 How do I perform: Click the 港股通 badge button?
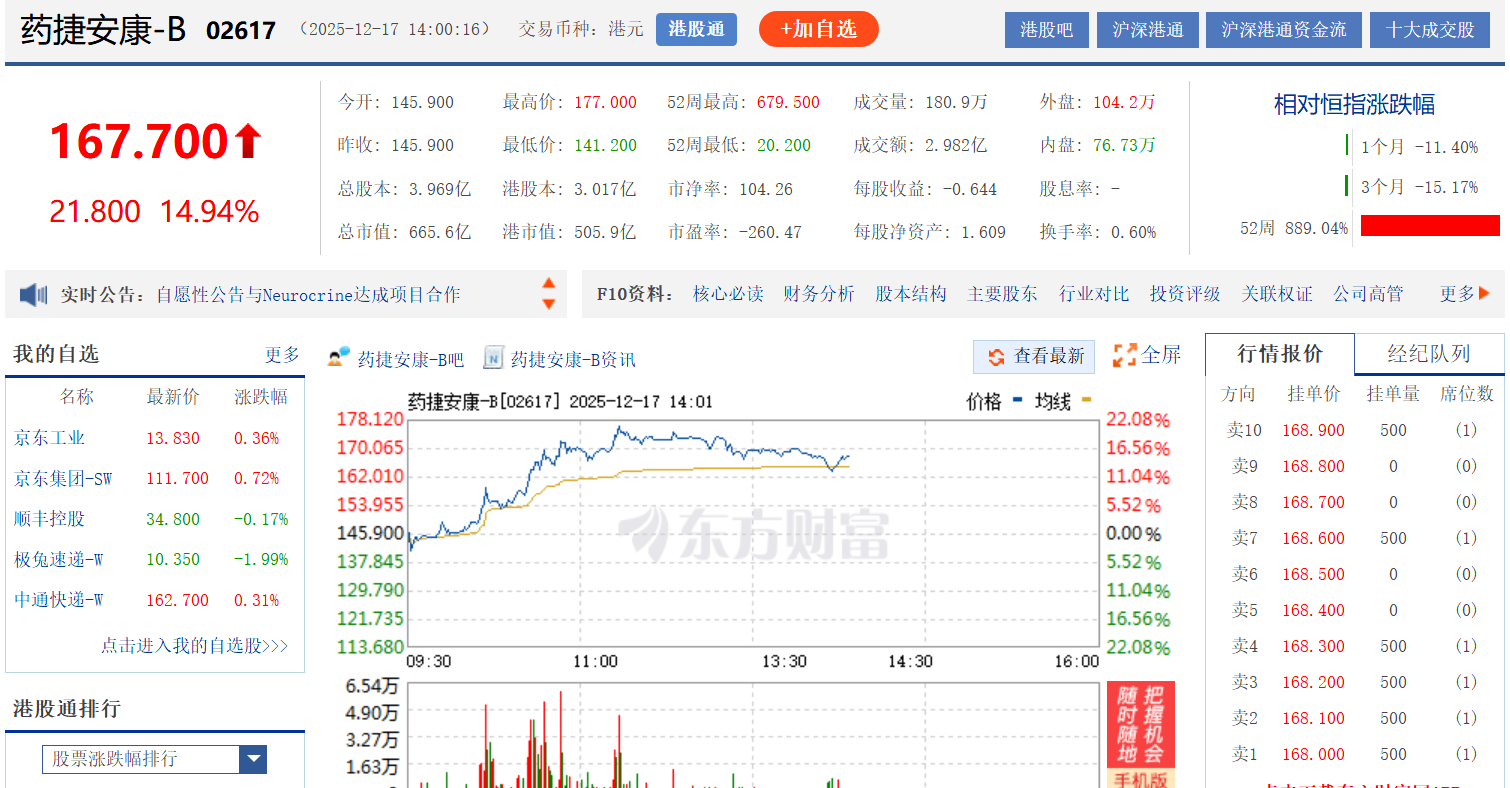pos(696,29)
